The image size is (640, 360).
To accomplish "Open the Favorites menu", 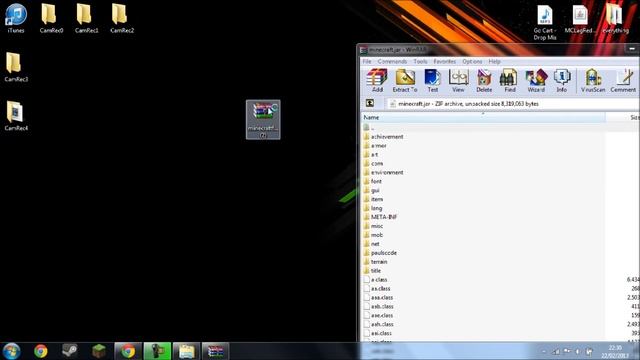I will (444, 62).
